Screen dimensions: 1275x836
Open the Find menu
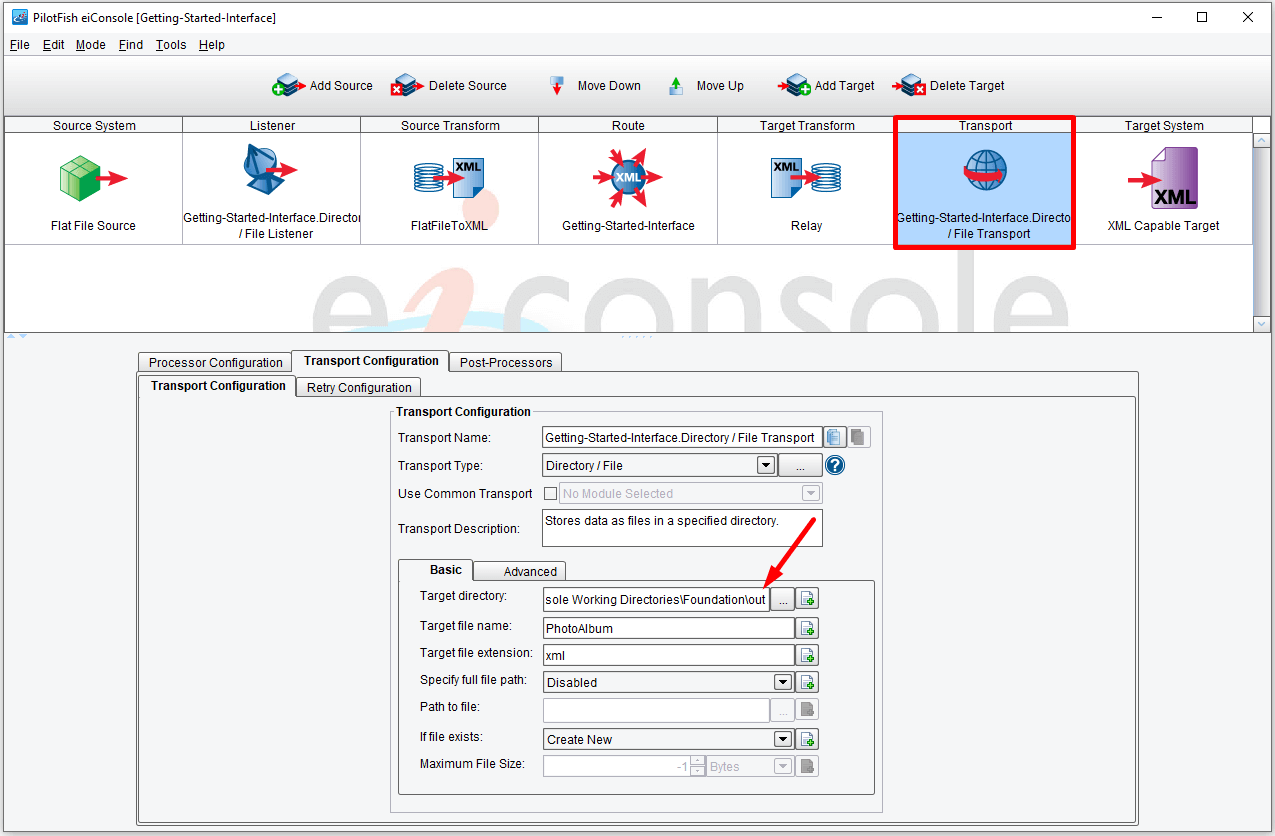click(x=131, y=45)
